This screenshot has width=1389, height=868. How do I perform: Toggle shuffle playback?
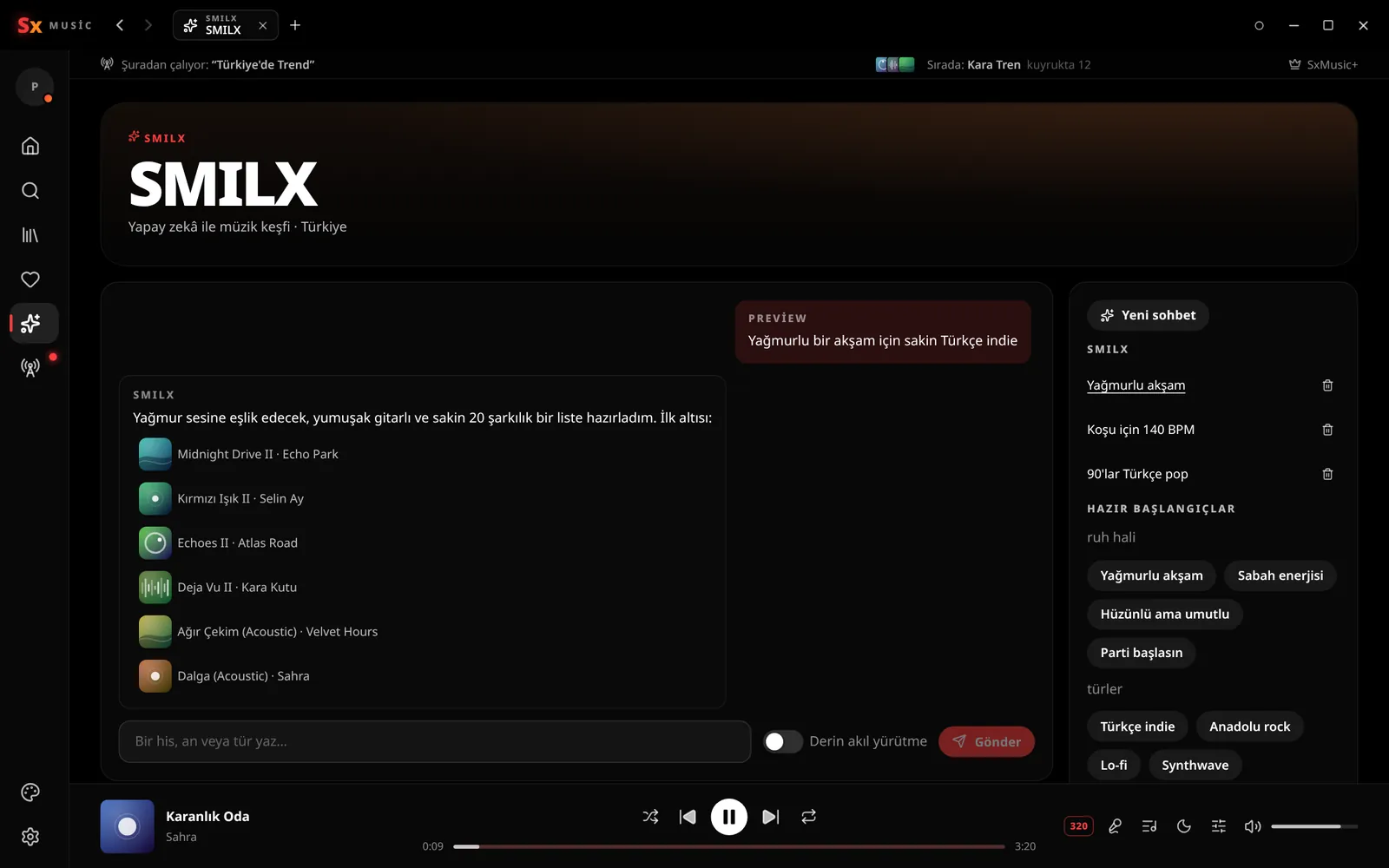click(650, 817)
